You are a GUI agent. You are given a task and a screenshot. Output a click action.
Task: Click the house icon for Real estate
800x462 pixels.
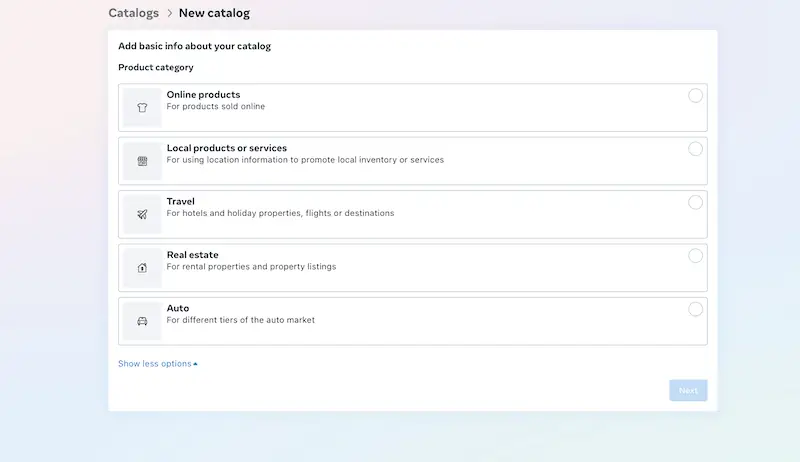tap(142, 268)
